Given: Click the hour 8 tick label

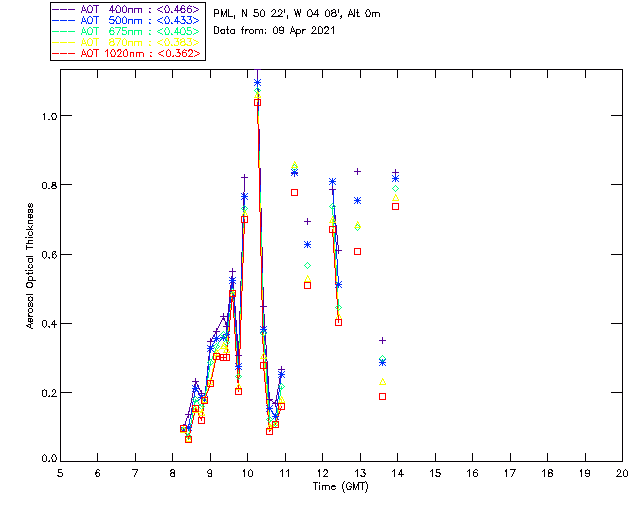Looking at the screenshot, I should 173,473.
